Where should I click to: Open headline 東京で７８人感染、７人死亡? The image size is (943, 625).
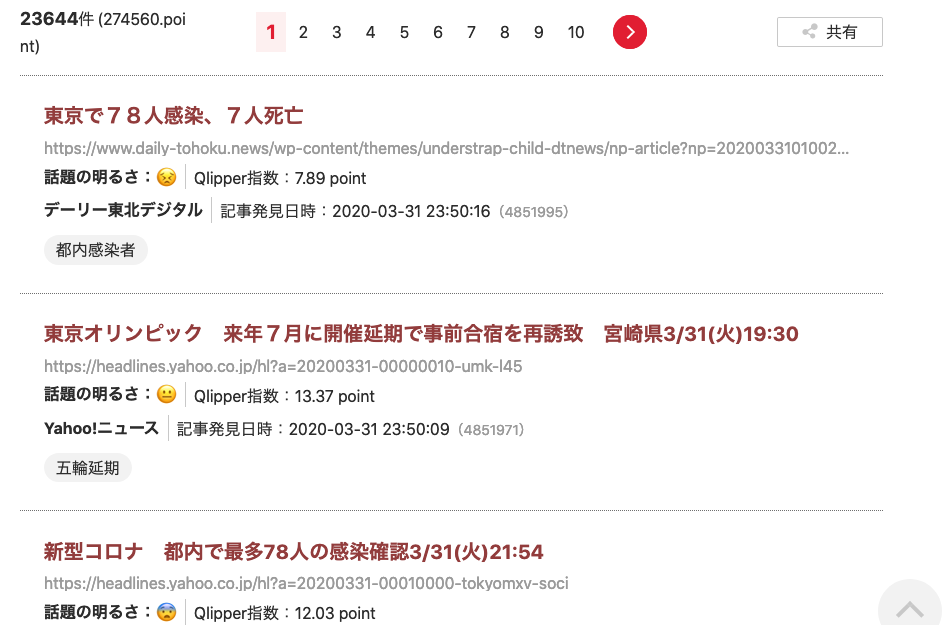(173, 116)
